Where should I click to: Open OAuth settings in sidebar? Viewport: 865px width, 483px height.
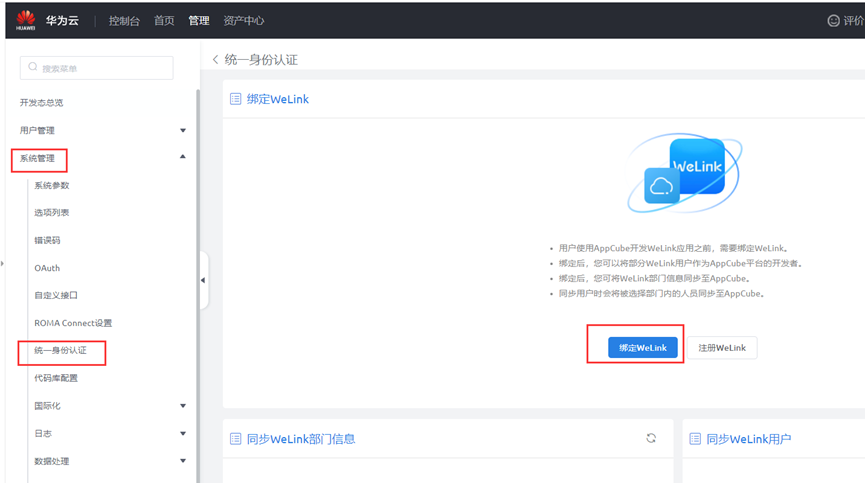(x=47, y=268)
